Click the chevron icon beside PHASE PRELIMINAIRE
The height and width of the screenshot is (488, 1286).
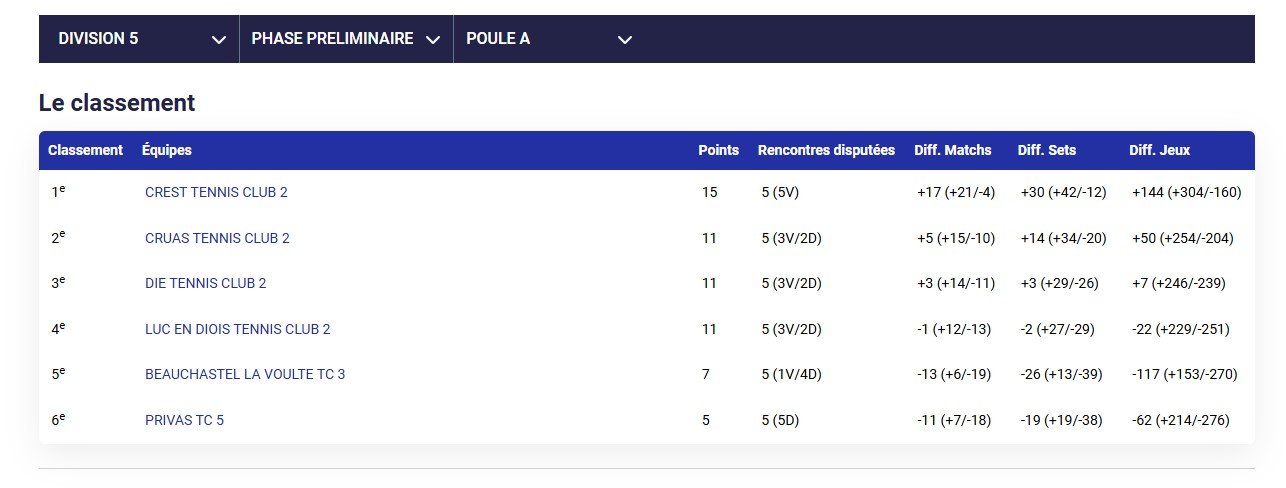pos(433,40)
